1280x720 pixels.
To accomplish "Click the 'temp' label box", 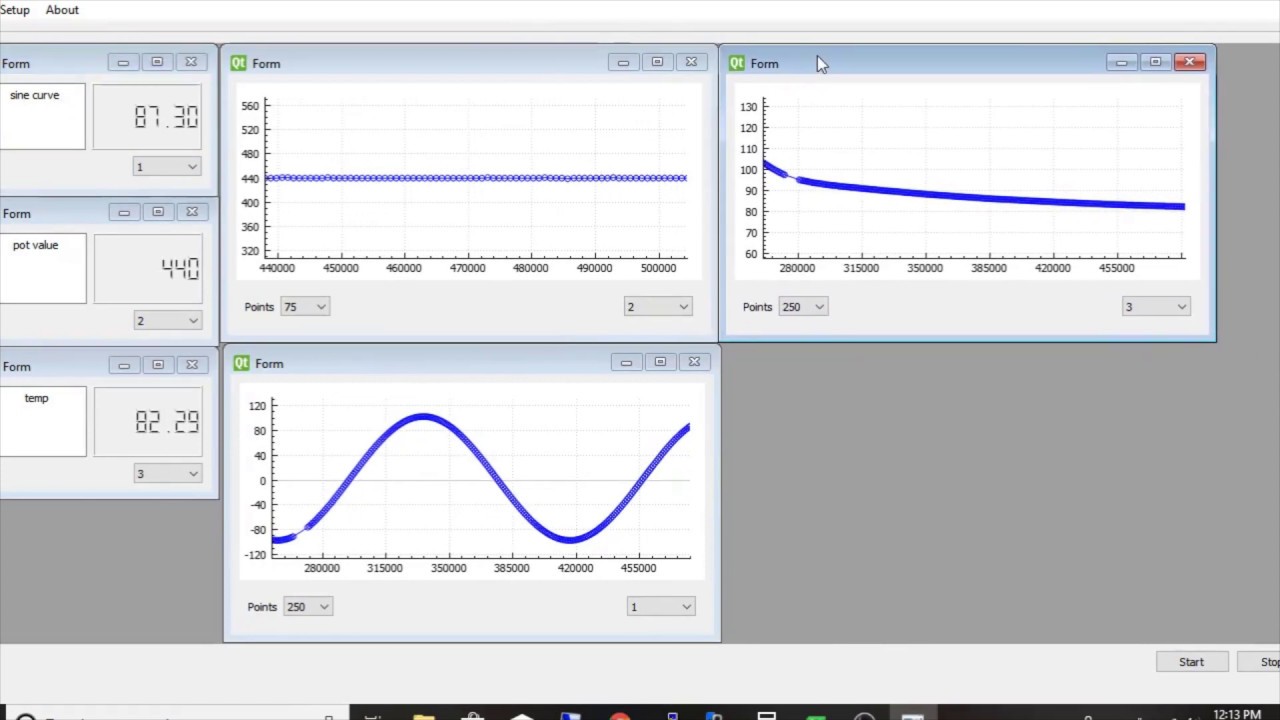I will click(x=42, y=421).
